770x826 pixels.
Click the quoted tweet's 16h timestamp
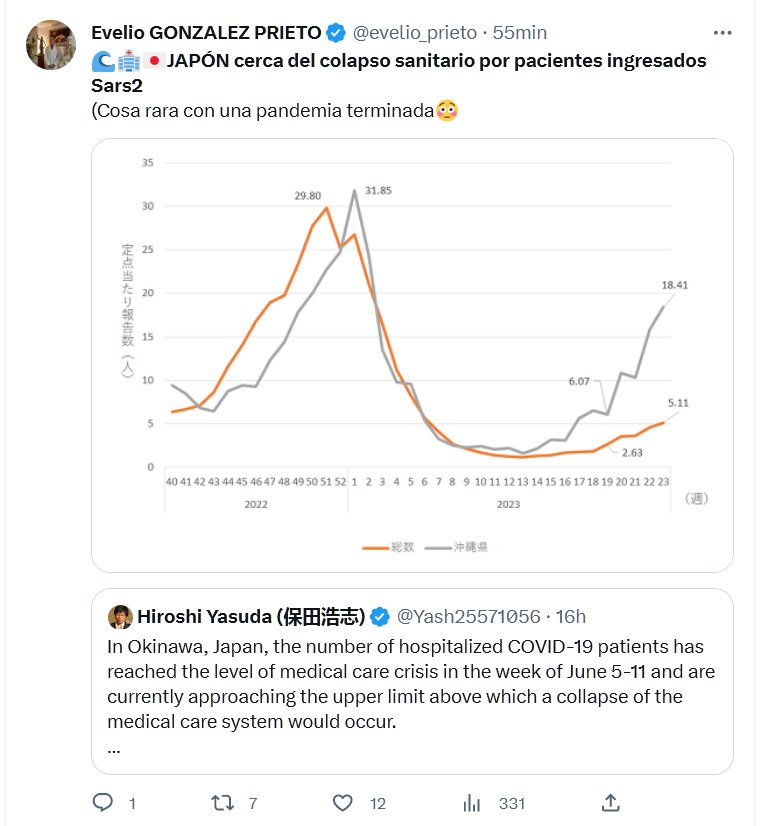coord(571,615)
